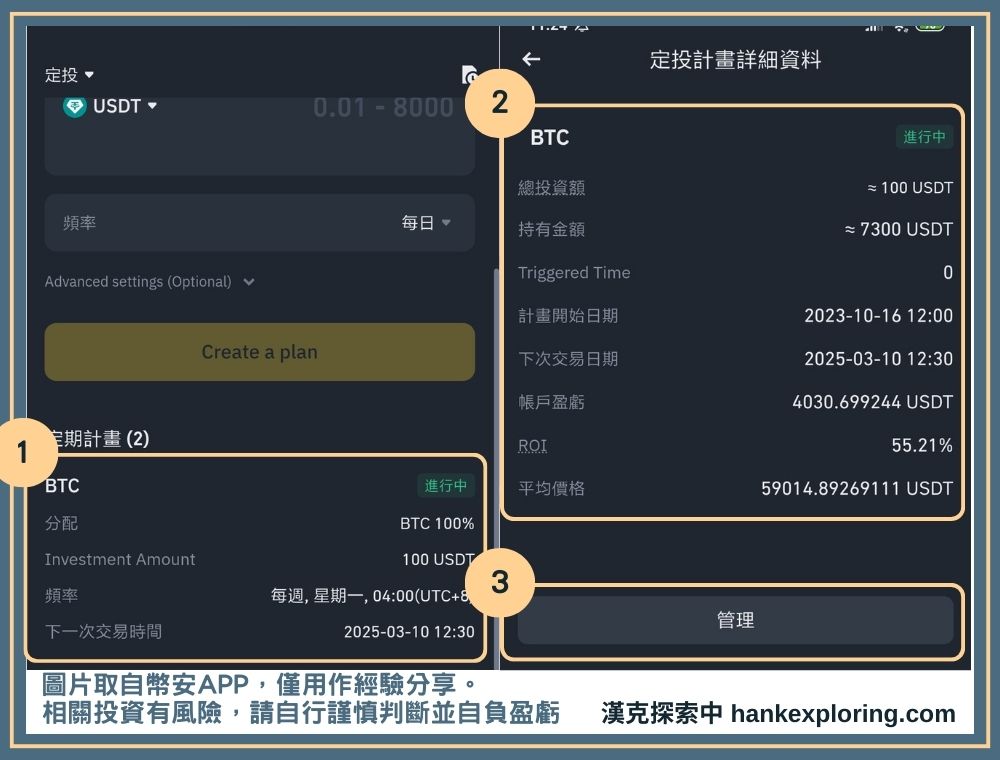Click 持有金額 value ≈ 7300 USDT

[x=899, y=229]
